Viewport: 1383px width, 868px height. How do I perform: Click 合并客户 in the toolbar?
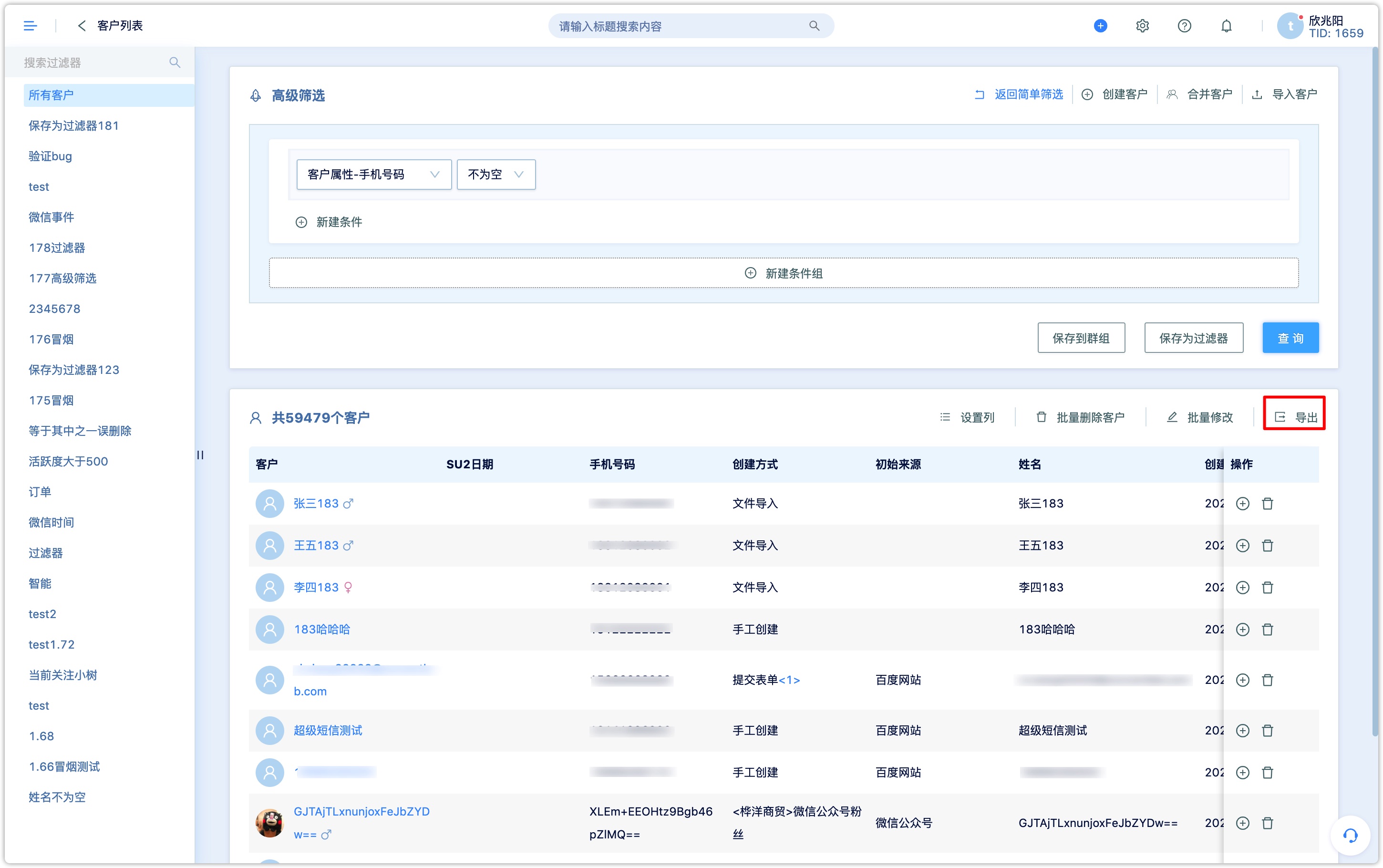[1199, 94]
